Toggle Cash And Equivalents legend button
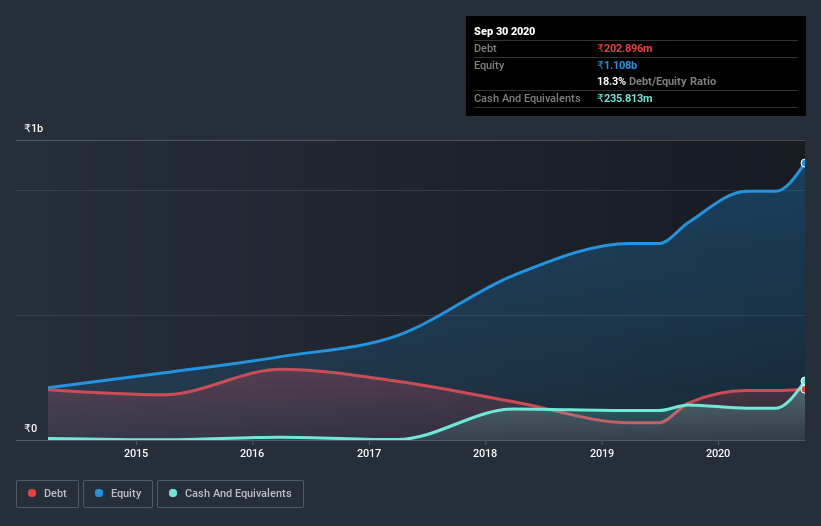 (230, 494)
